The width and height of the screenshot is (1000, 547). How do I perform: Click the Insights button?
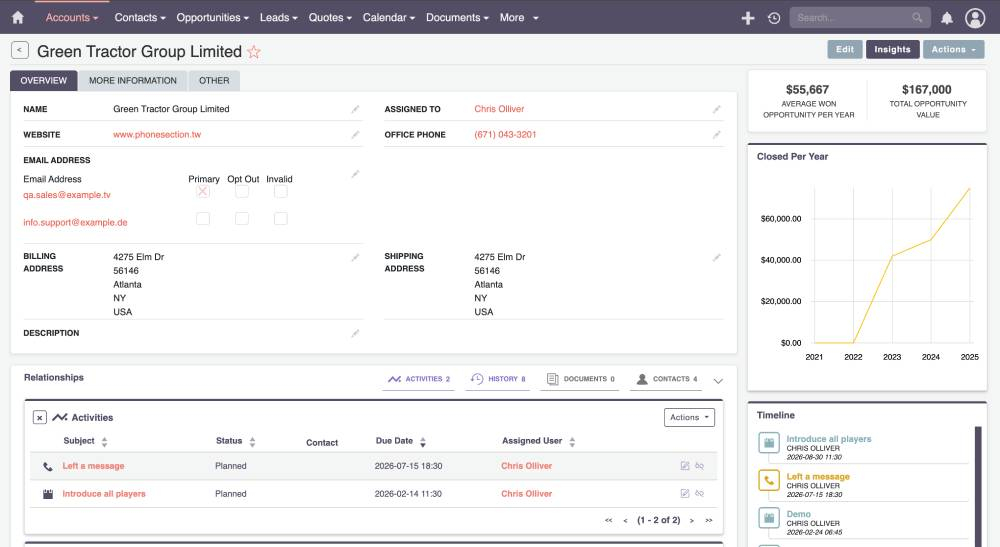point(892,49)
